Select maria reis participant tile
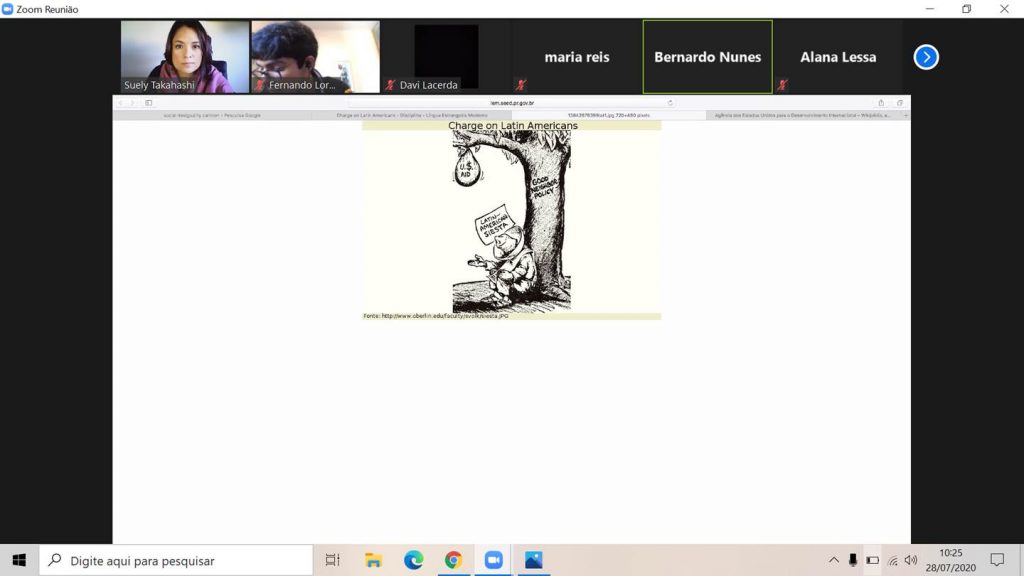The height and width of the screenshot is (576, 1024). pyautogui.click(x=577, y=57)
